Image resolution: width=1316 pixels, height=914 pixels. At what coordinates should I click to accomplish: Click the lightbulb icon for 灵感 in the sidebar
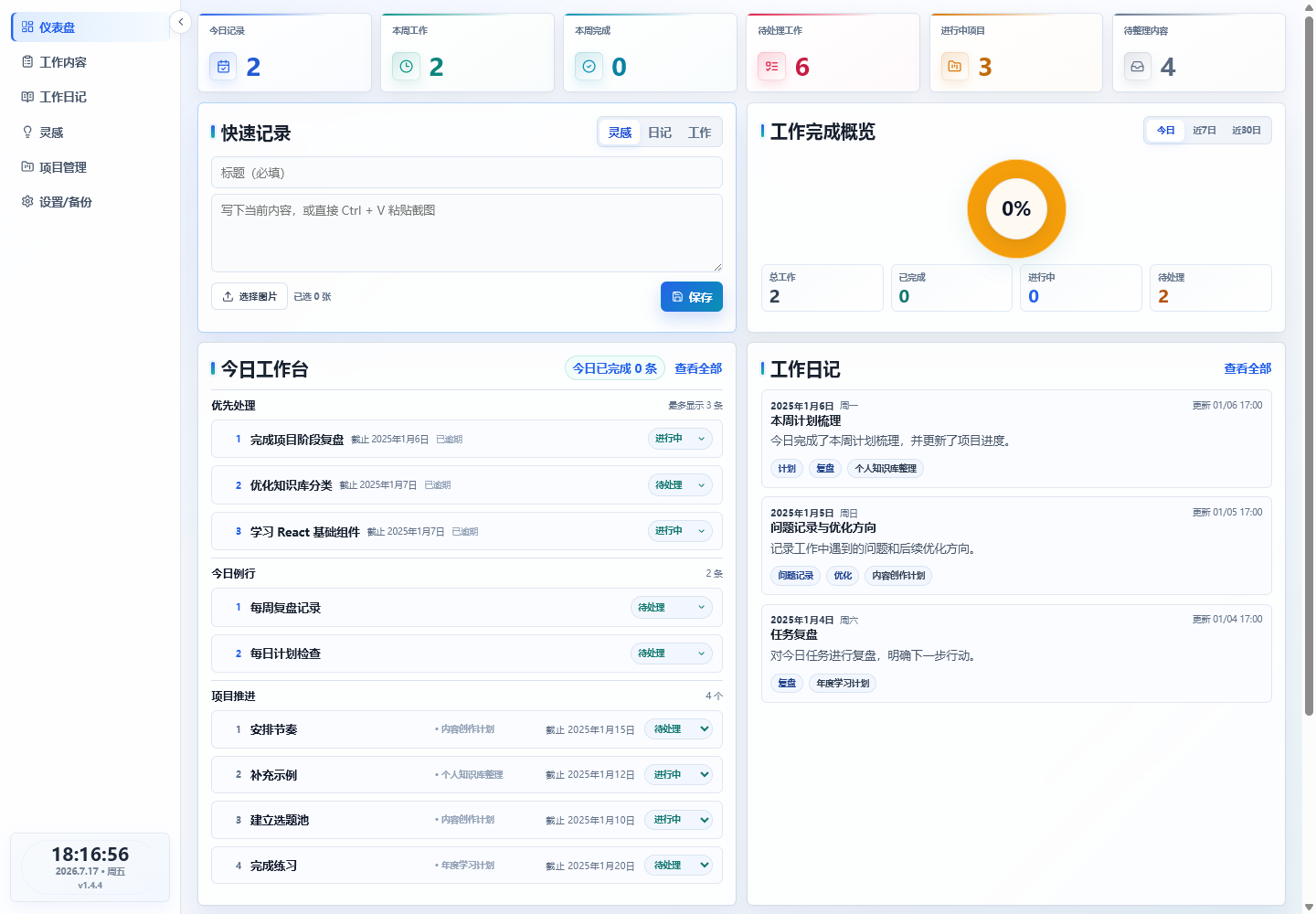point(27,133)
